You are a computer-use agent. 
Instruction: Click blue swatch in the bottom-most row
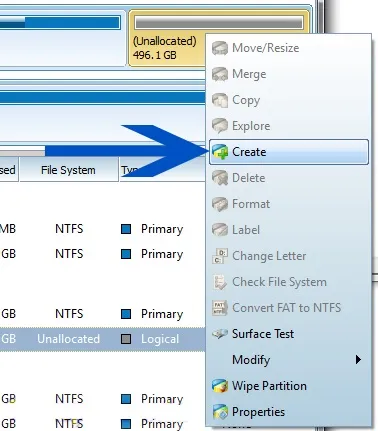tap(126, 424)
